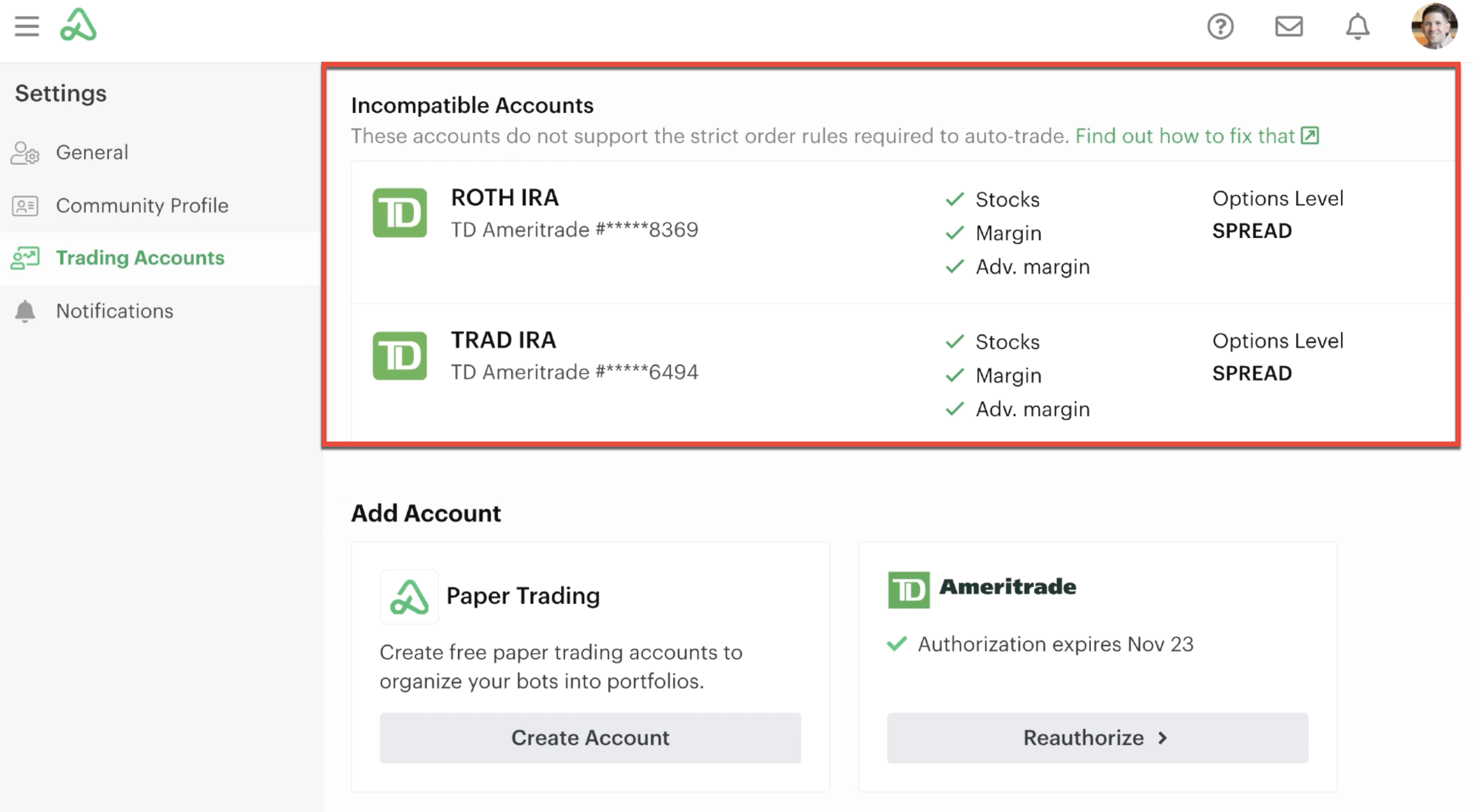Click SPREAD options level for ROTH IRA
Screen dimensions: 1473x812
tap(1252, 231)
